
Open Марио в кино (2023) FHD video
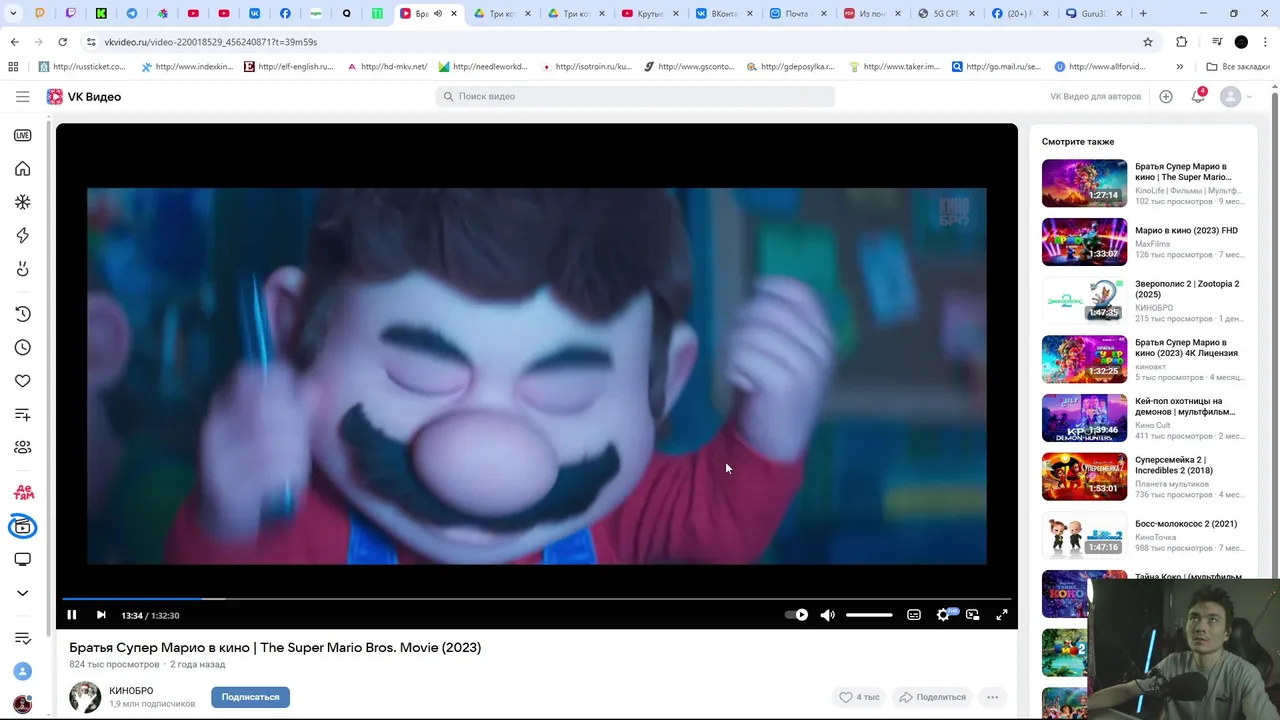pyautogui.click(x=1186, y=230)
